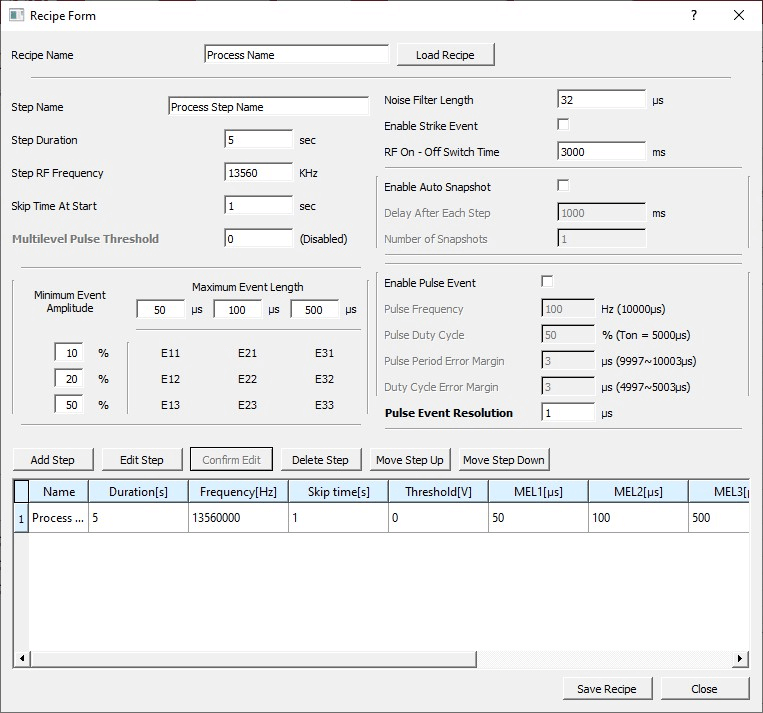Save the recipe with Save Recipe button
Viewport: 763px width, 713px height.
606,688
